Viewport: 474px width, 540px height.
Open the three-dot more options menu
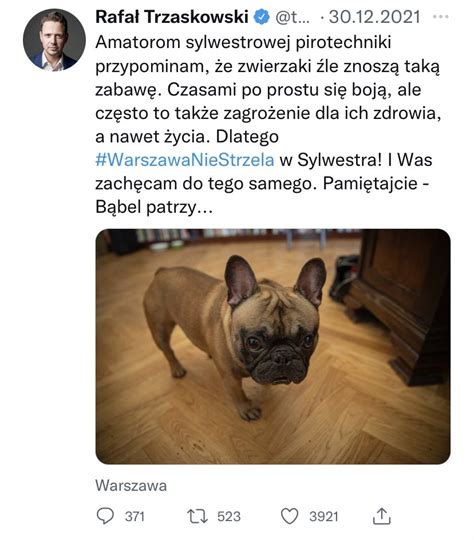pyautogui.click(x=441, y=17)
